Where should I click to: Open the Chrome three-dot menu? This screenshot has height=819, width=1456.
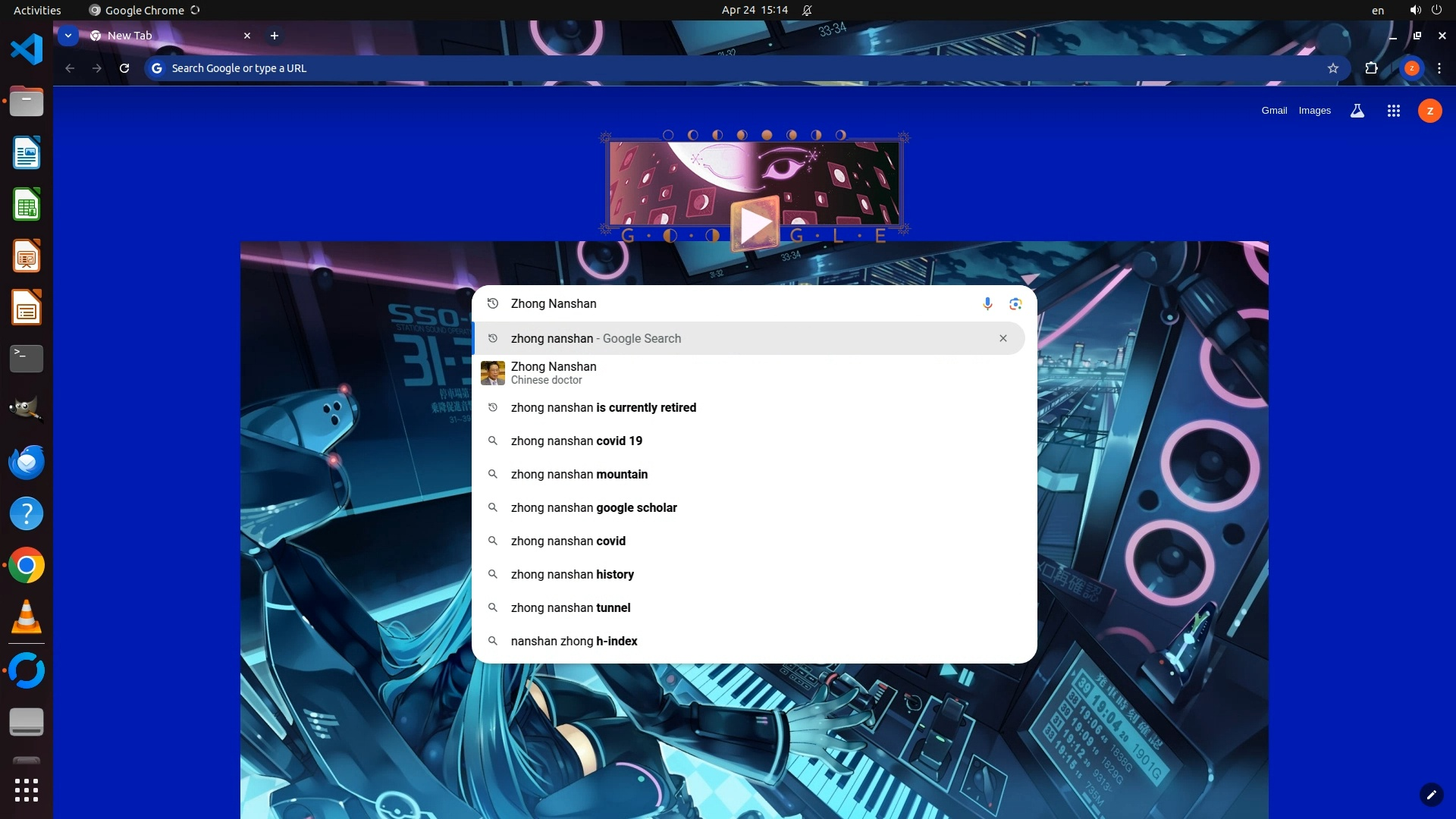[x=1439, y=68]
